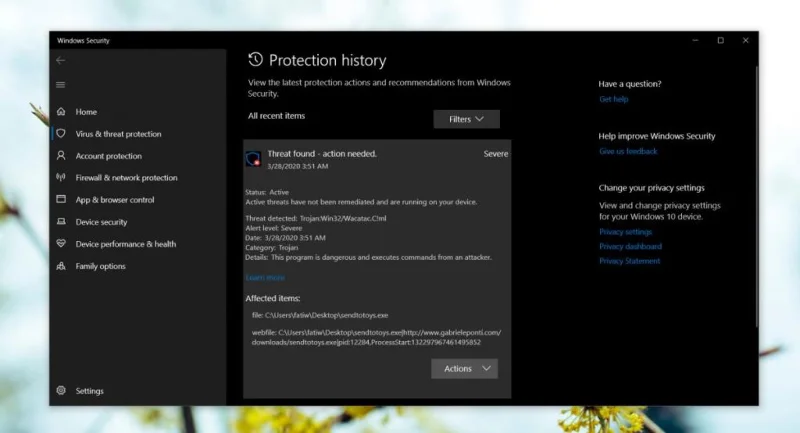Click the Privacy dashboard link

[631, 246]
